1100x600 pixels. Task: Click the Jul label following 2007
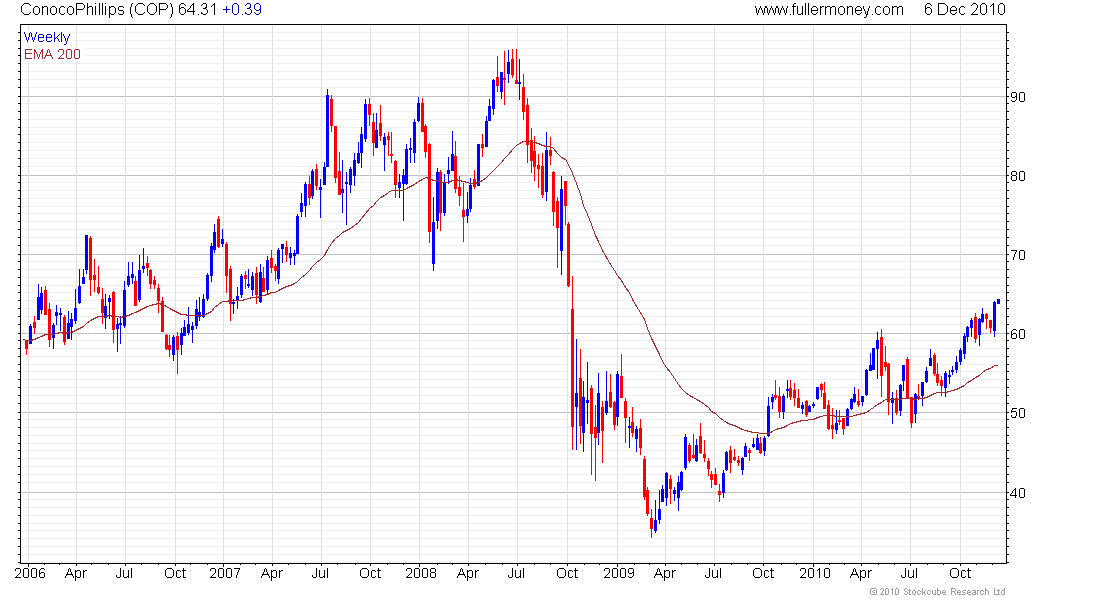pos(320,573)
